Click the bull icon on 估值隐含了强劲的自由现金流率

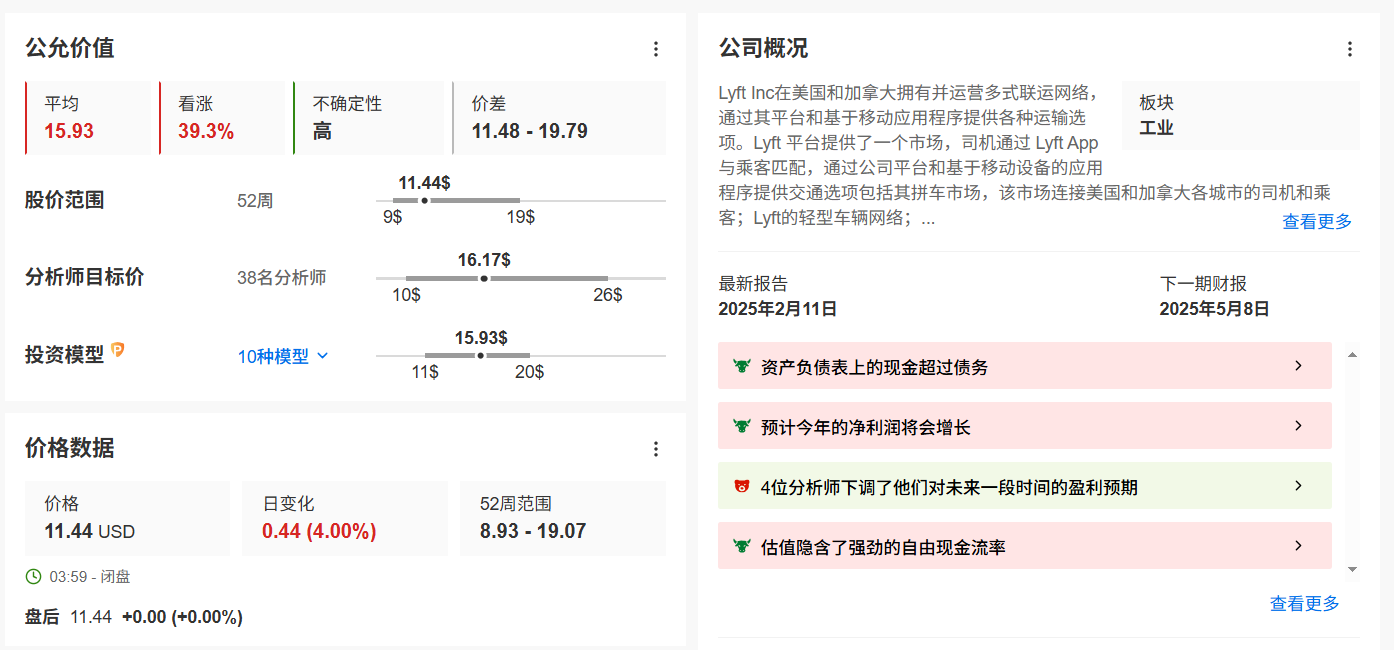click(x=742, y=546)
